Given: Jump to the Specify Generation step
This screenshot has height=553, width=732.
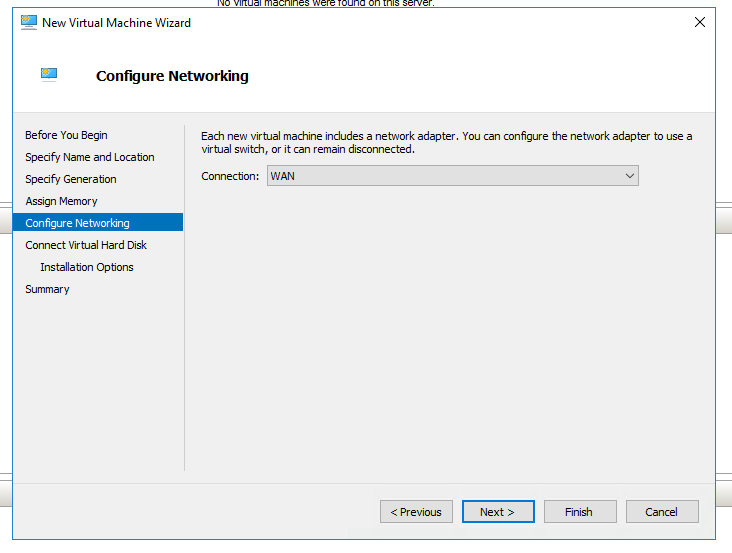Looking at the screenshot, I should (71, 179).
